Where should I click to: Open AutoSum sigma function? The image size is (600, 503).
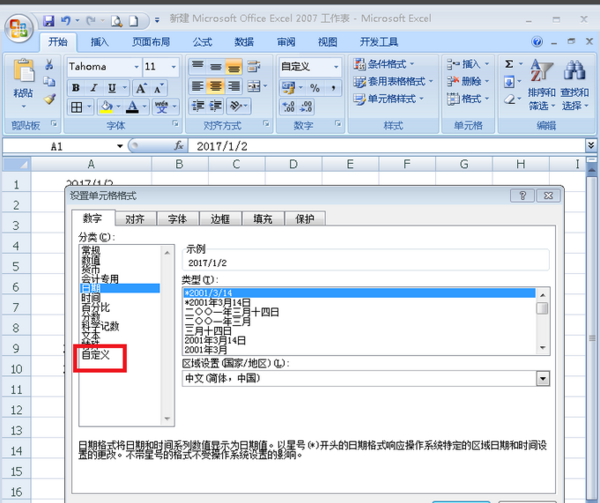(x=509, y=64)
